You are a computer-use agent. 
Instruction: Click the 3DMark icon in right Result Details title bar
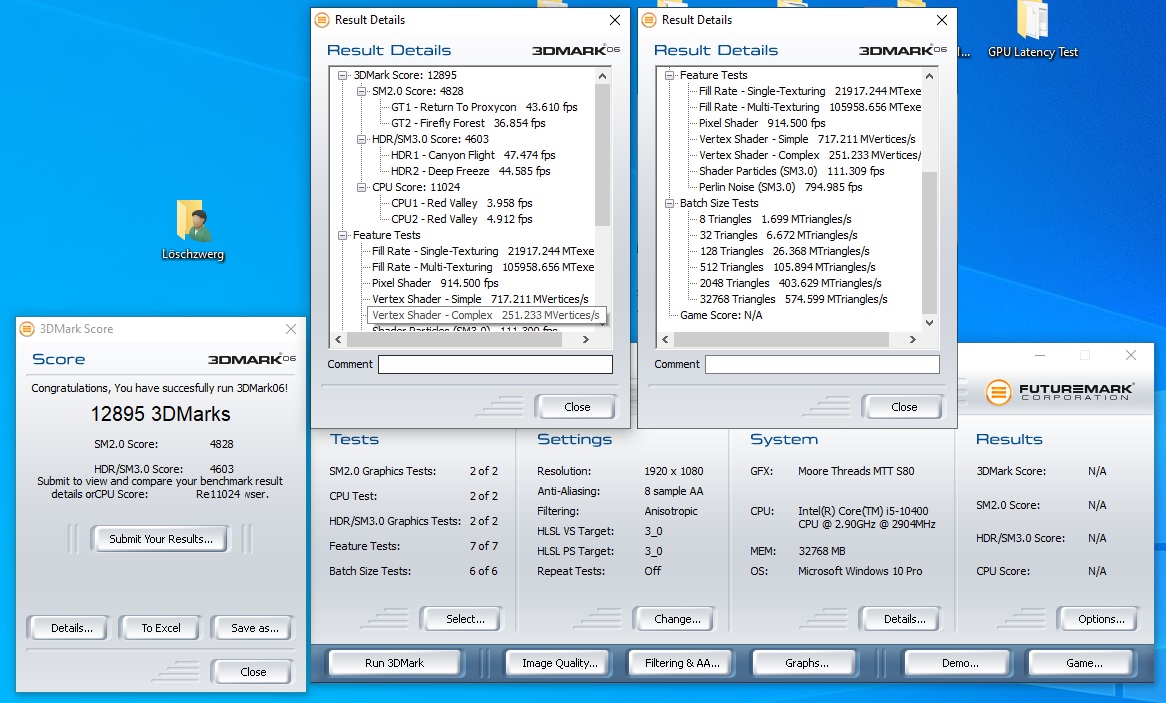pyautogui.click(x=649, y=20)
